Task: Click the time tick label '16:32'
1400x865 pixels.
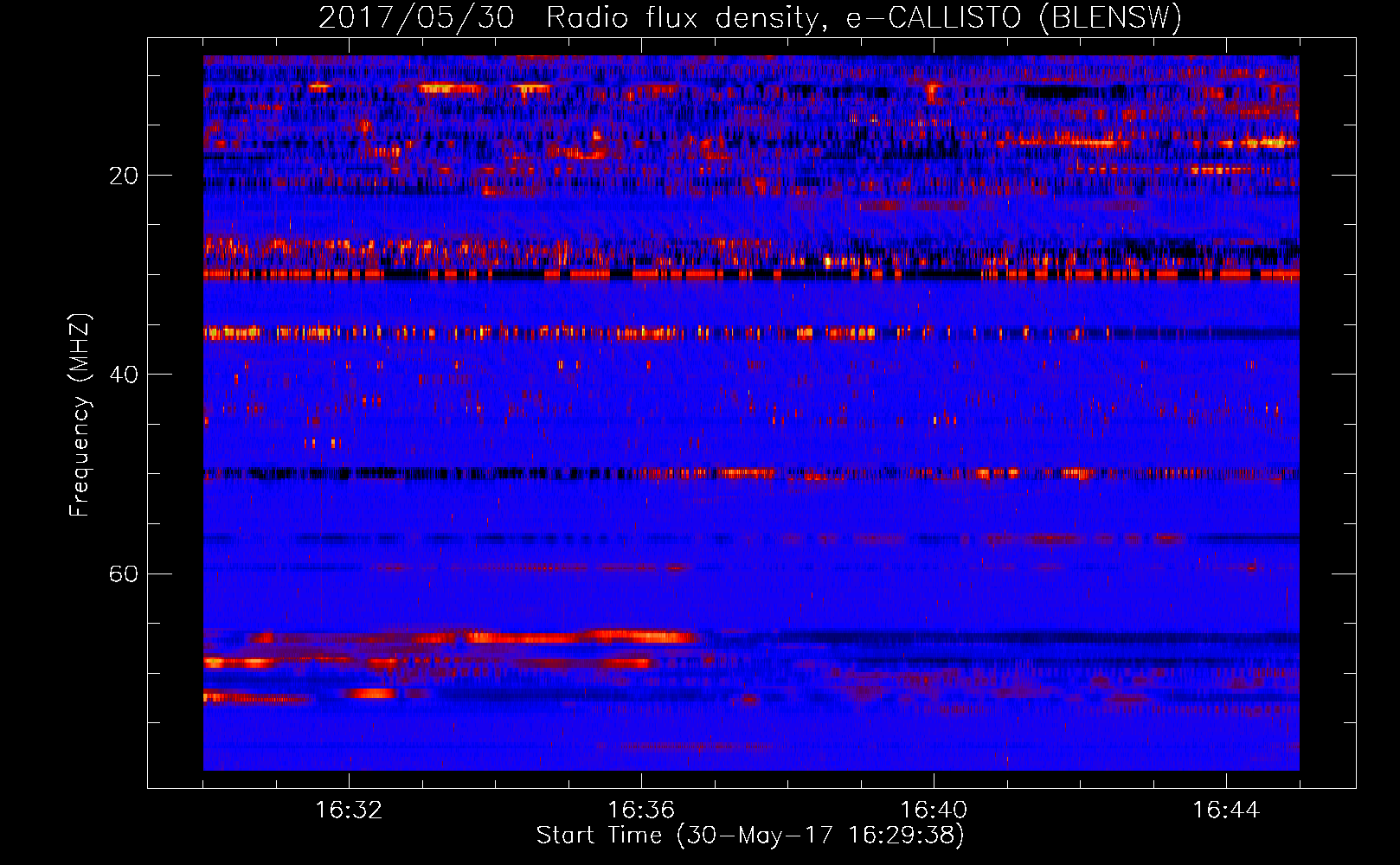Action: [349, 810]
